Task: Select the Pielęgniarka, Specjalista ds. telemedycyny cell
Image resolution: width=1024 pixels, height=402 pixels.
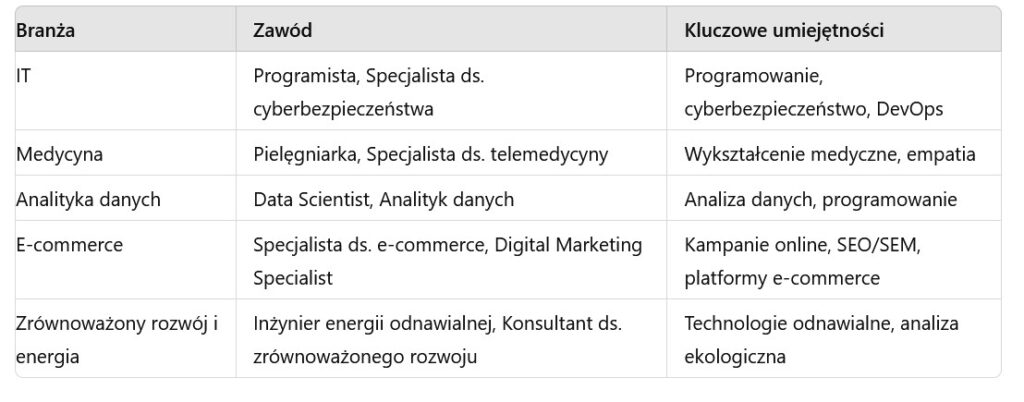Action: tap(431, 155)
